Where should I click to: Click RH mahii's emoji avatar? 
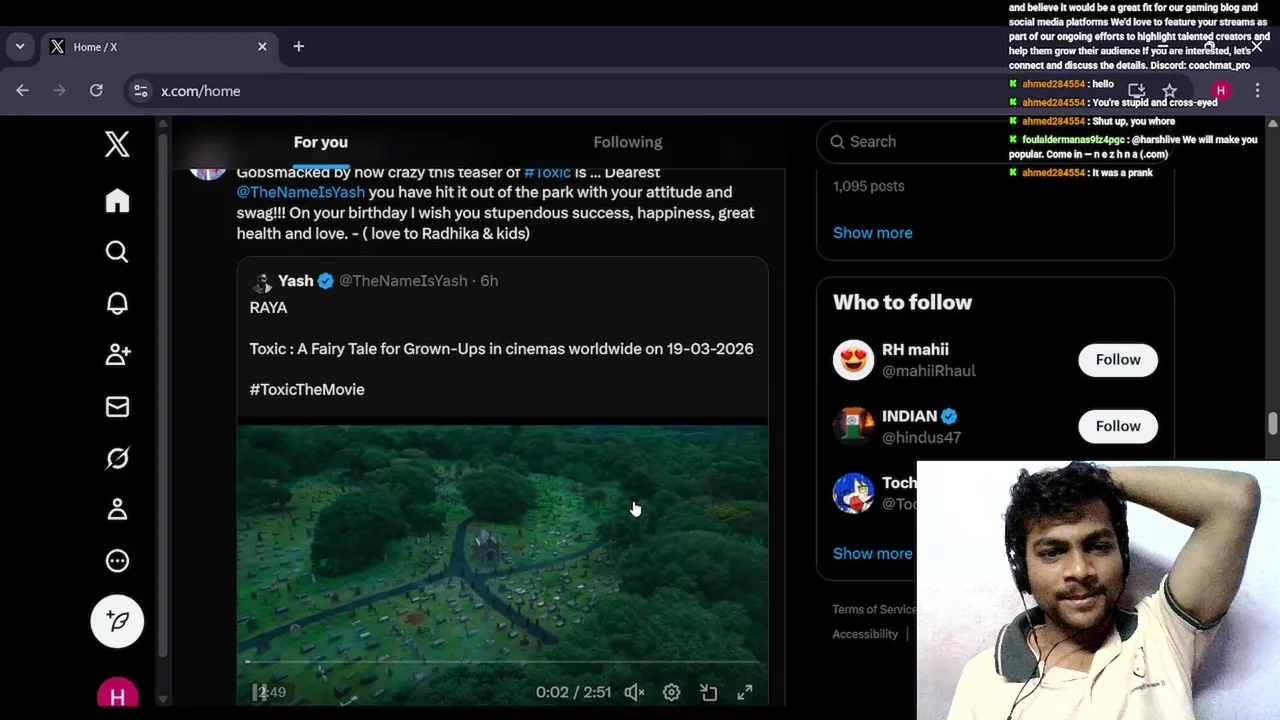point(853,359)
